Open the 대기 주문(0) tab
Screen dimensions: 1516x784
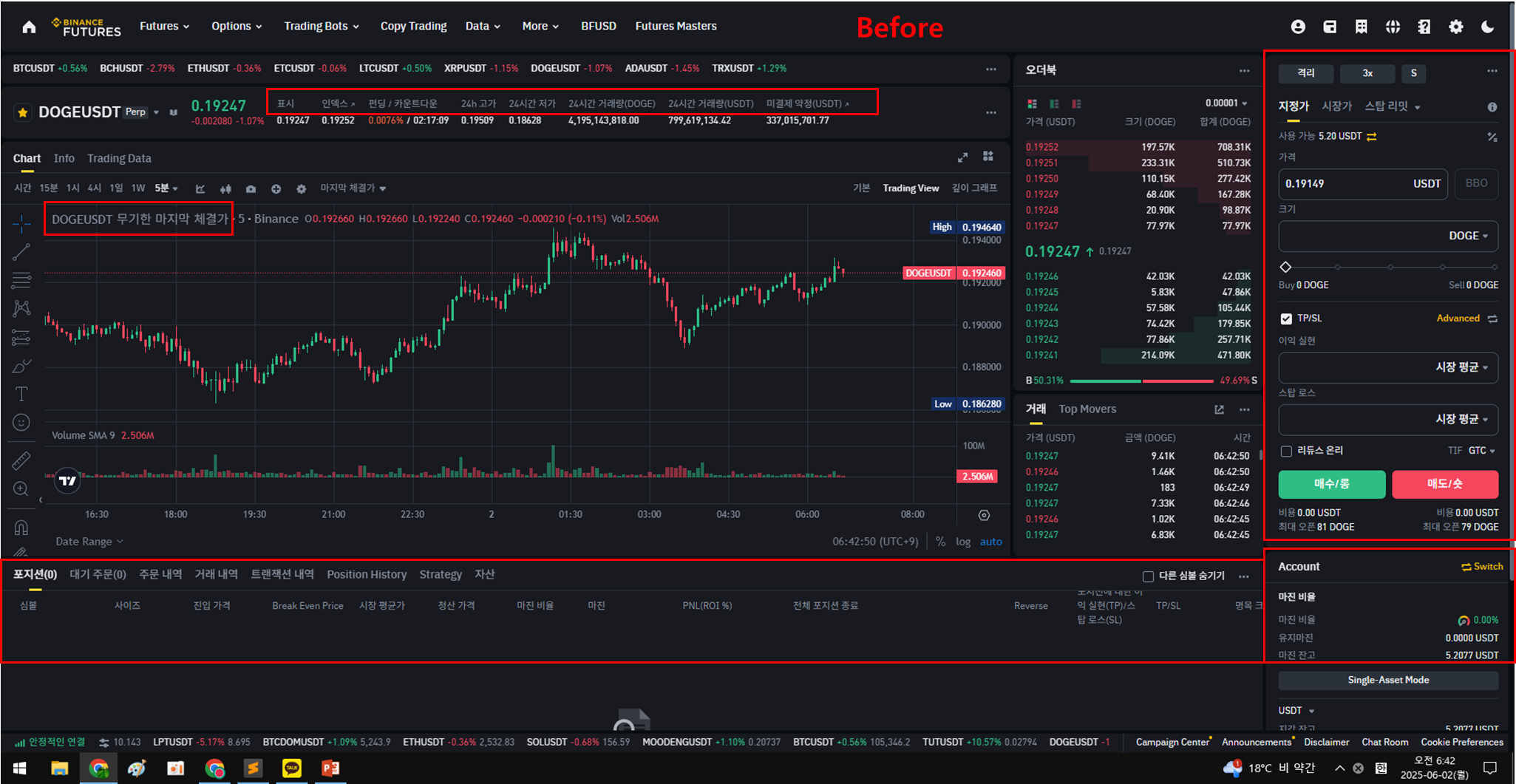pos(98,575)
